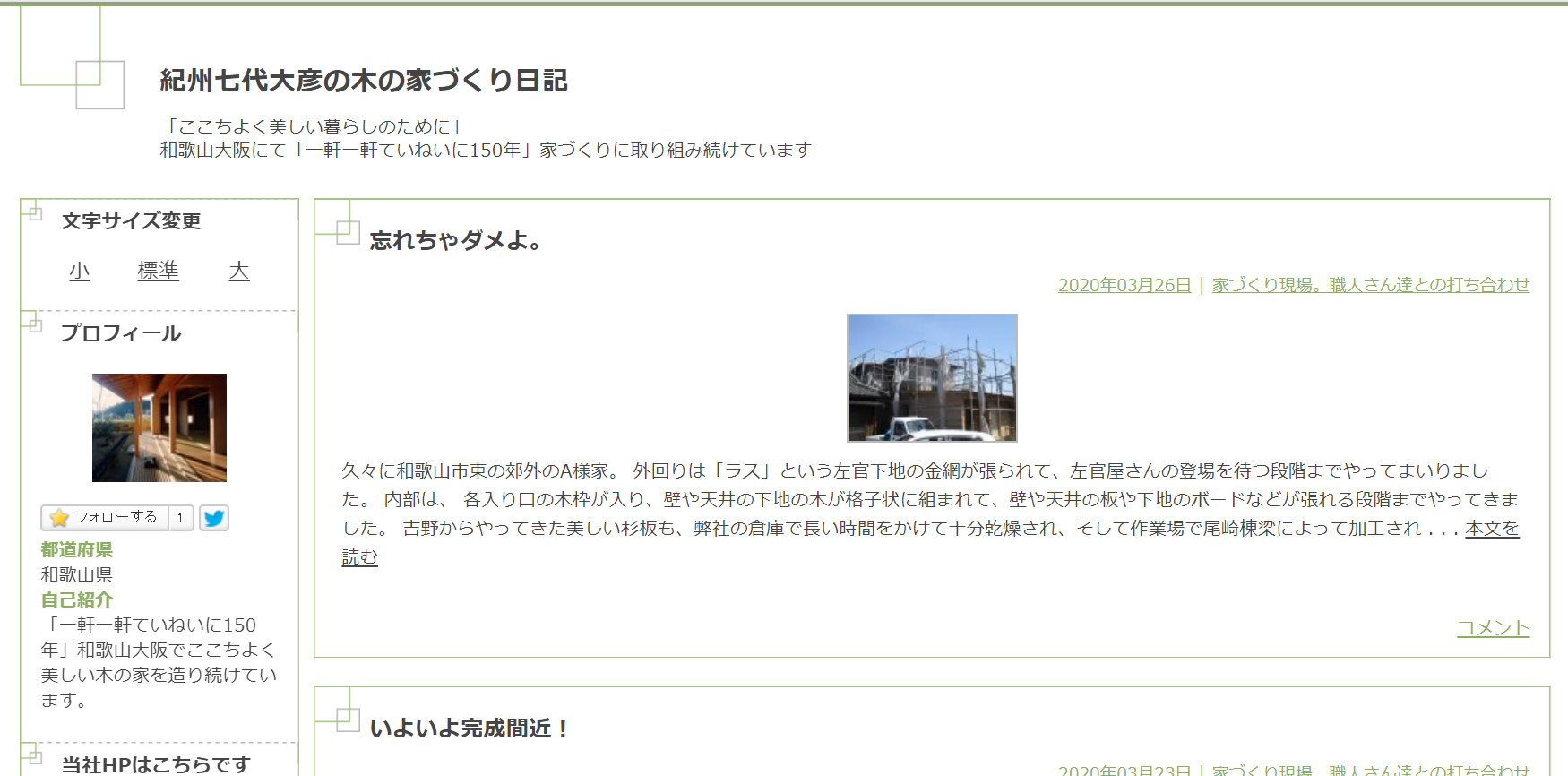
Task: Click the プロフィール sidebar heading
Action: click(121, 333)
